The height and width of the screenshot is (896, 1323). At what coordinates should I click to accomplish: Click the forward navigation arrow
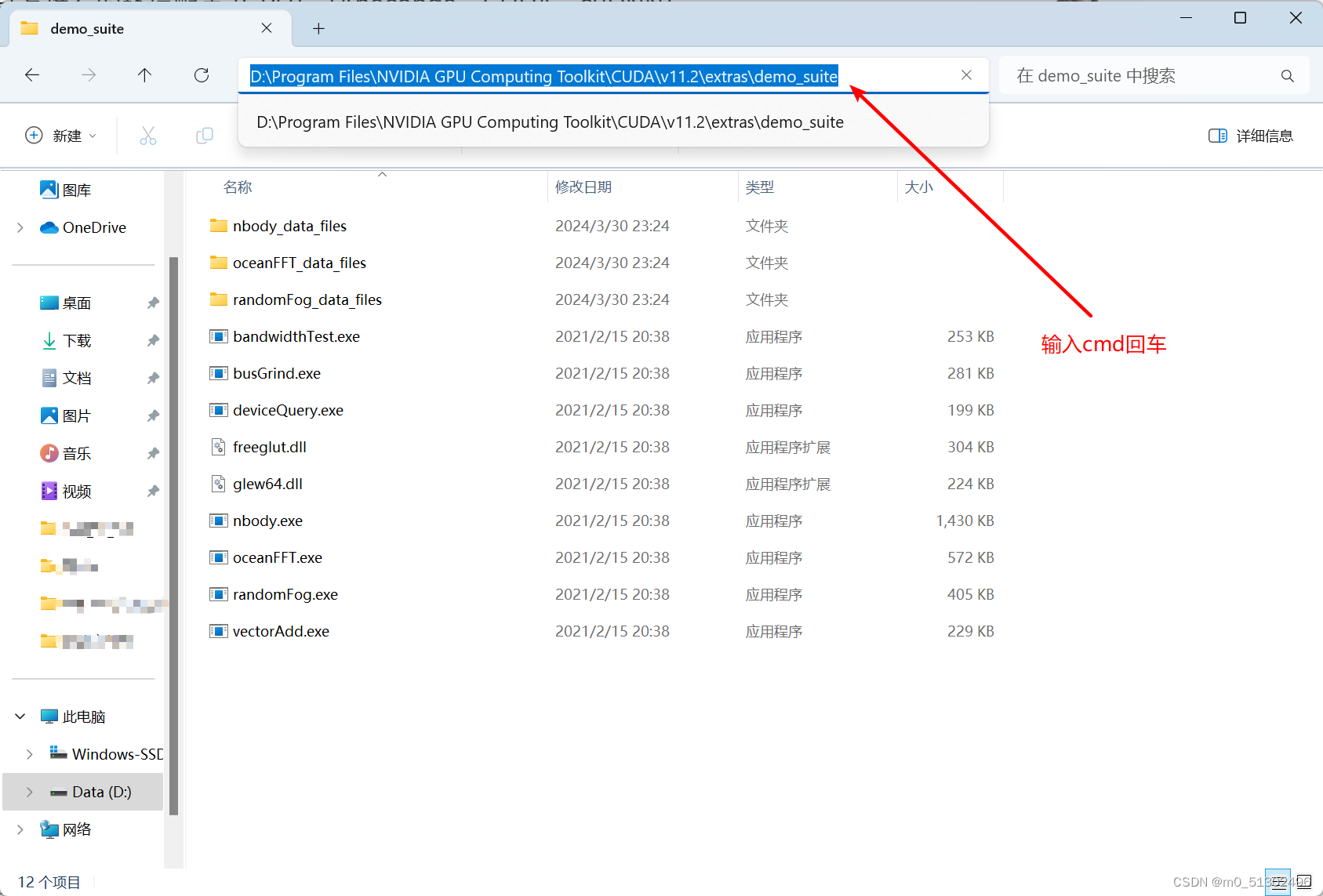(x=89, y=75)
